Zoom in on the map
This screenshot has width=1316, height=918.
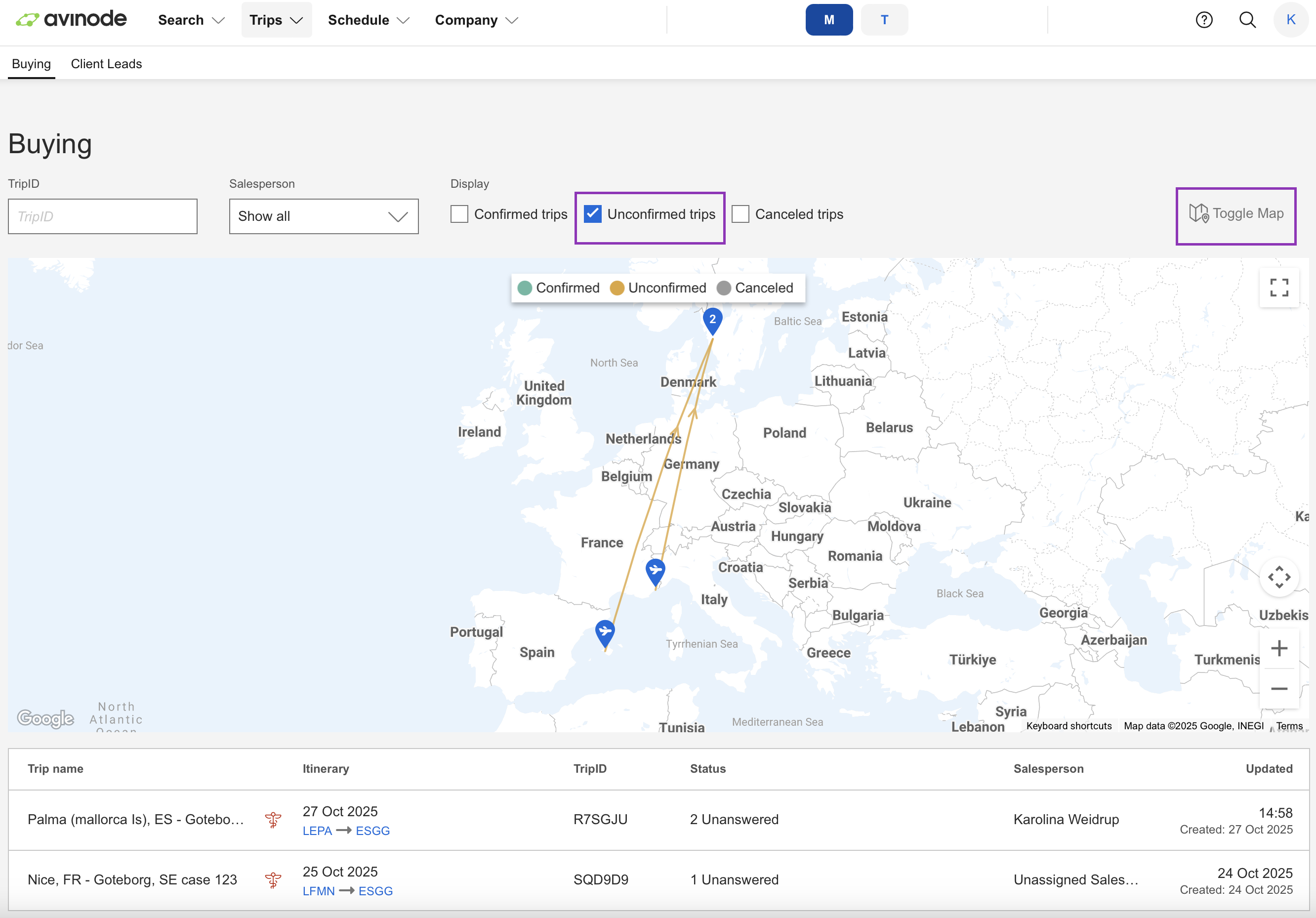[x=1279, y=649]
